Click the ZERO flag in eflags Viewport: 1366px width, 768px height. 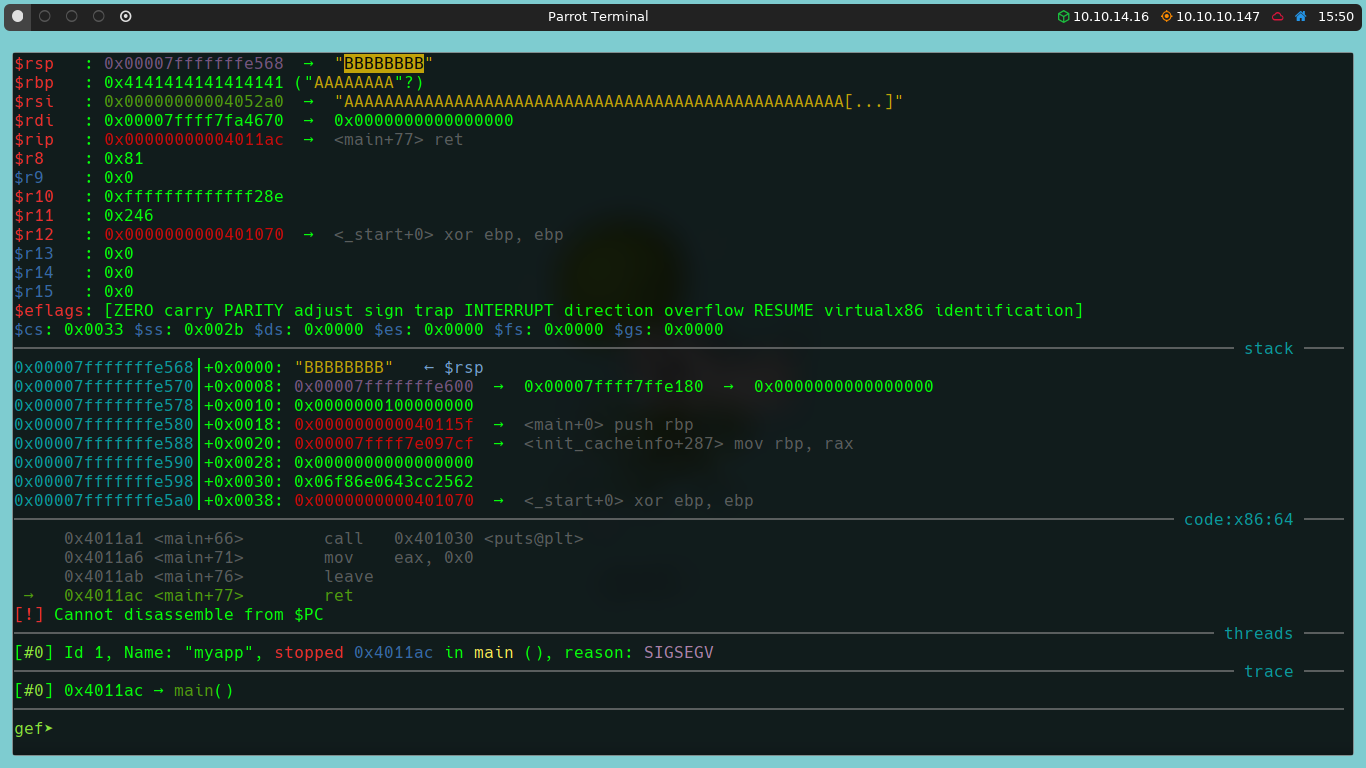tap(134, 311)
